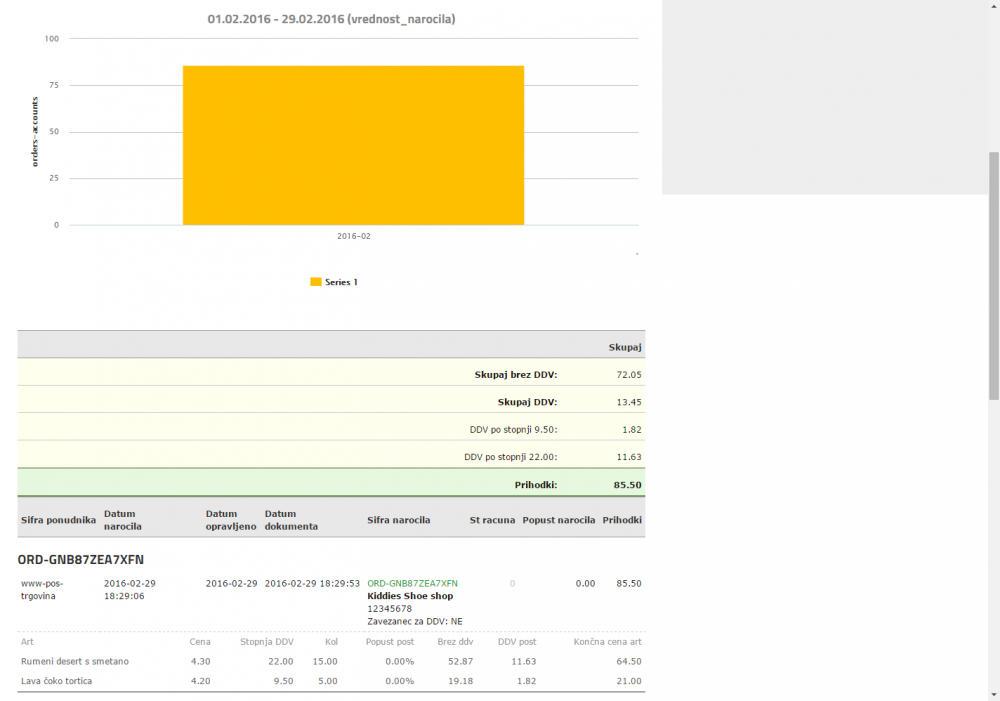Select the Kiddies Shoe shop customer name
This screenshot has width=1000, height=701.
tap(410, 596)
